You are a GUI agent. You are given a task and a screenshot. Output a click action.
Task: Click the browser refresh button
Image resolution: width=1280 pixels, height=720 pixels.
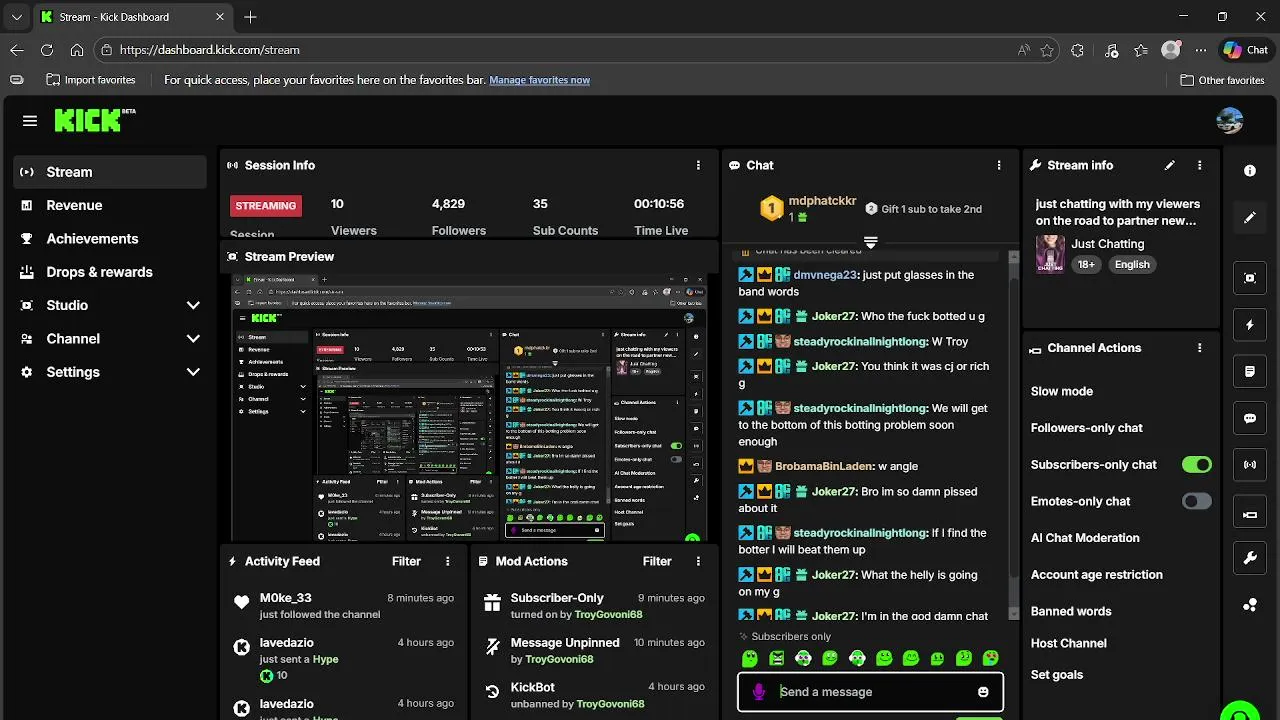(x=46, y=50)
